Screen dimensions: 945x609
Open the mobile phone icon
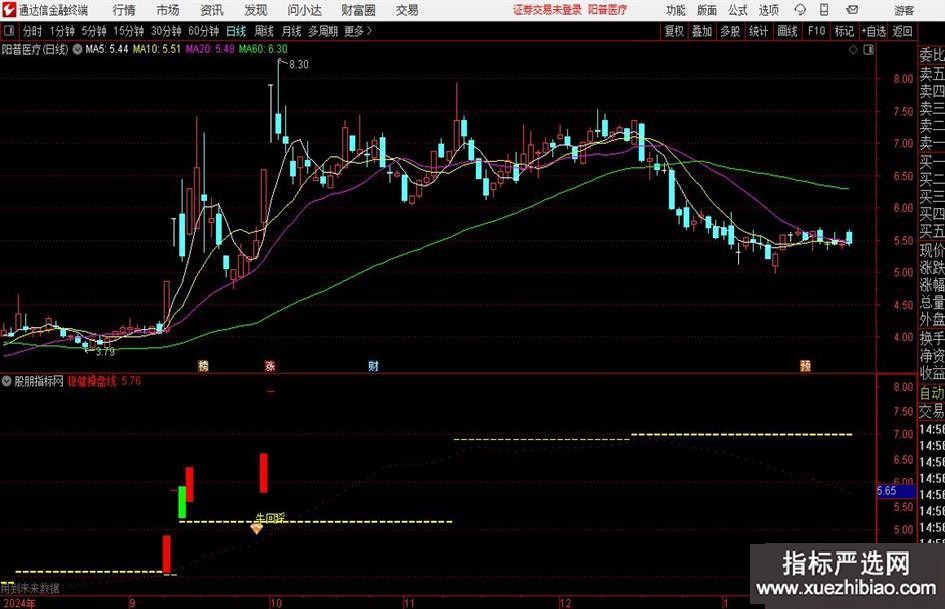(824, 10)
